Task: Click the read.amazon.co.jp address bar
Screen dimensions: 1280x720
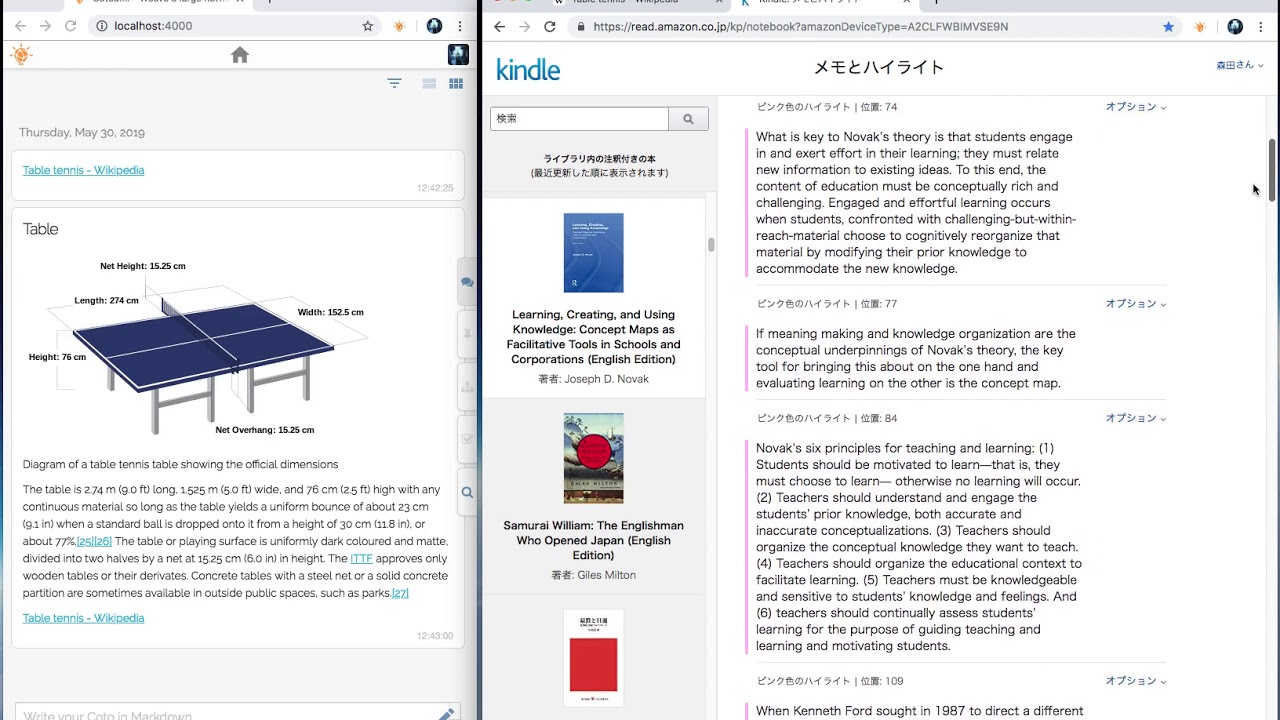Action: point(875,27)
